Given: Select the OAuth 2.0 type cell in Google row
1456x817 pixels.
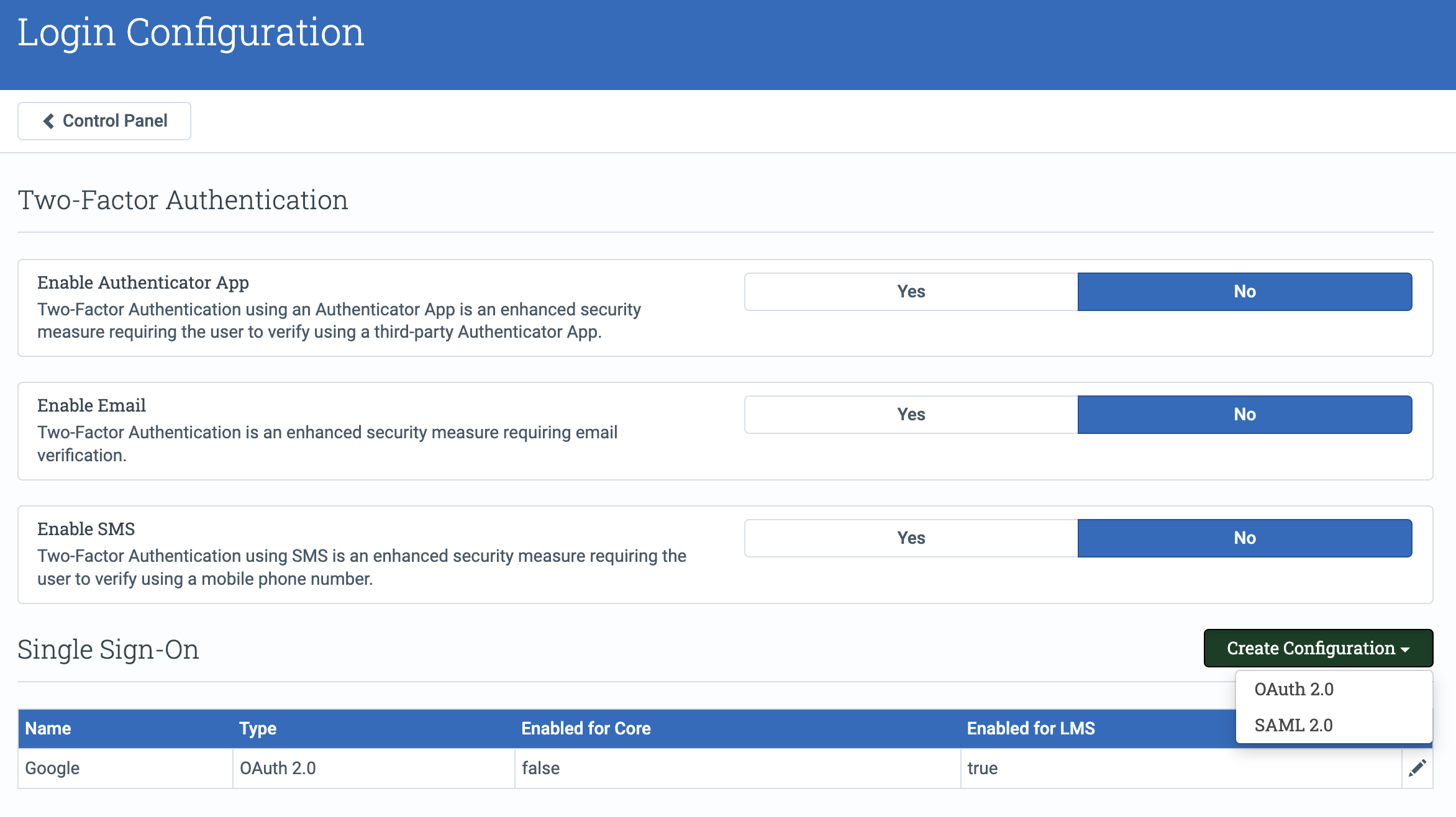Looking at the screenshot, I should click(373, 769).
